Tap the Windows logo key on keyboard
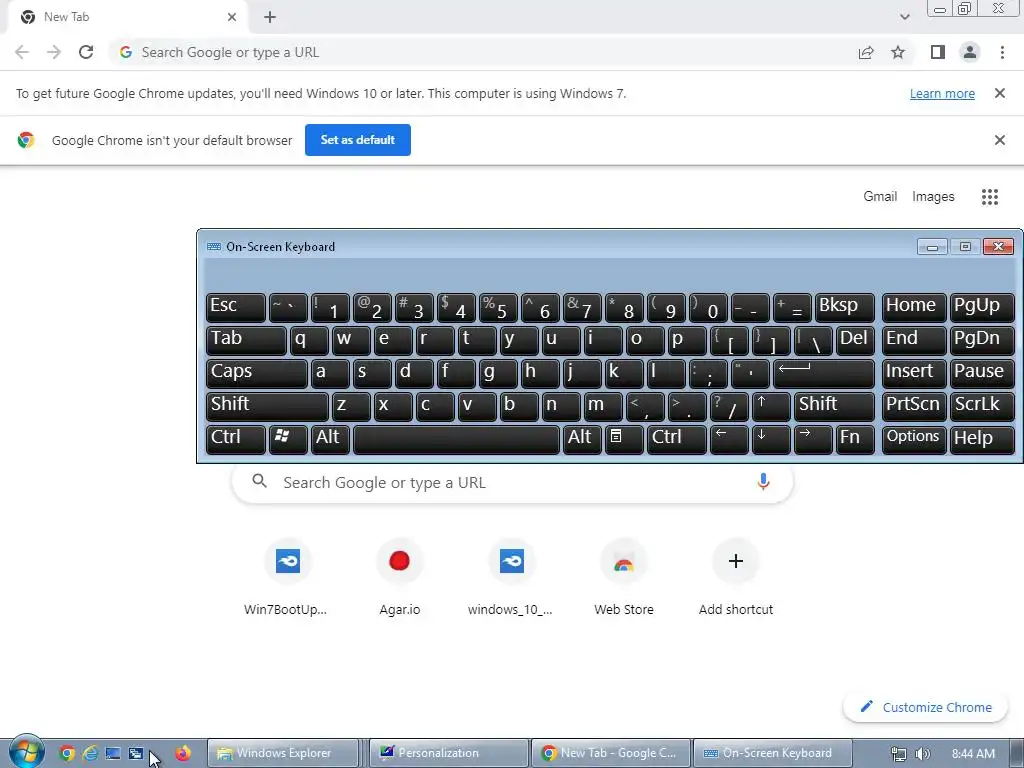Viewport: 1024px width, 768px height. coord(287,438)
